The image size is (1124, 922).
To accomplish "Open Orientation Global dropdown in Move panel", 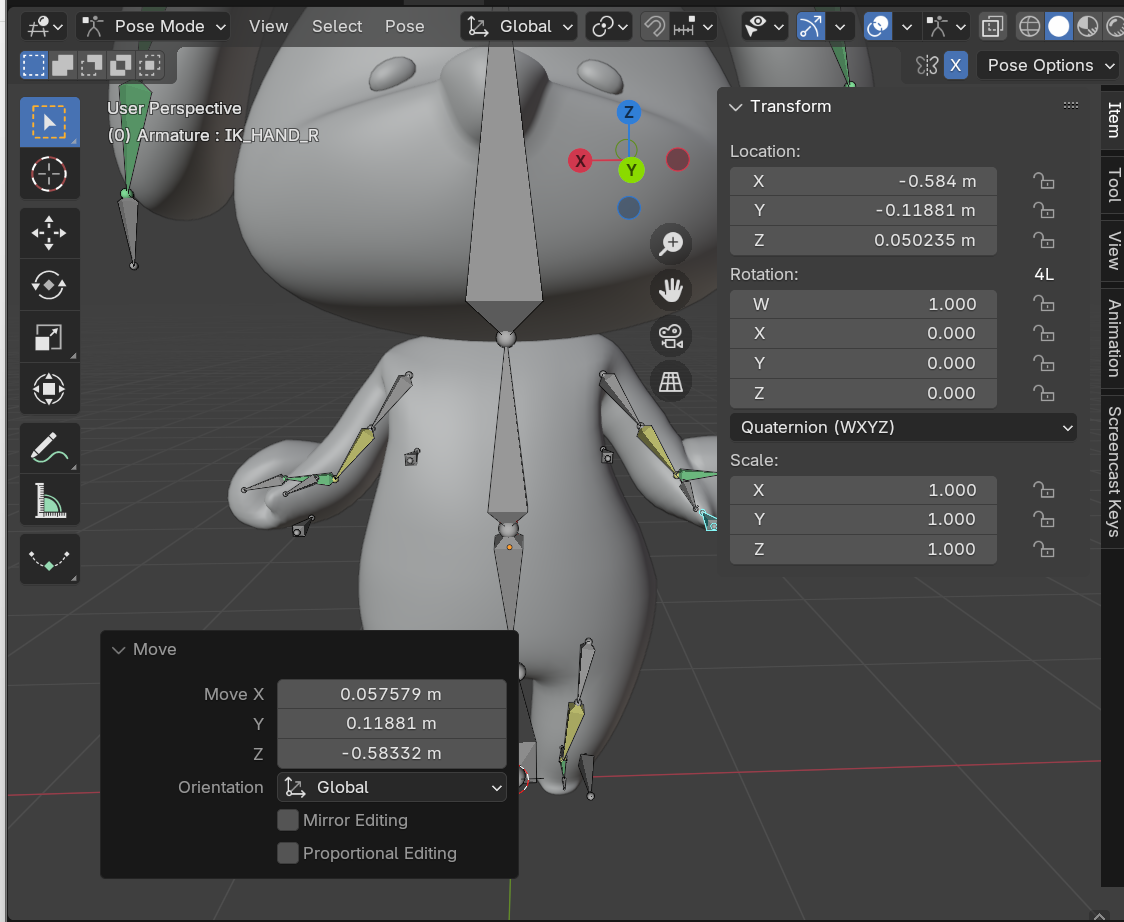I will click(x=392, y=787).
